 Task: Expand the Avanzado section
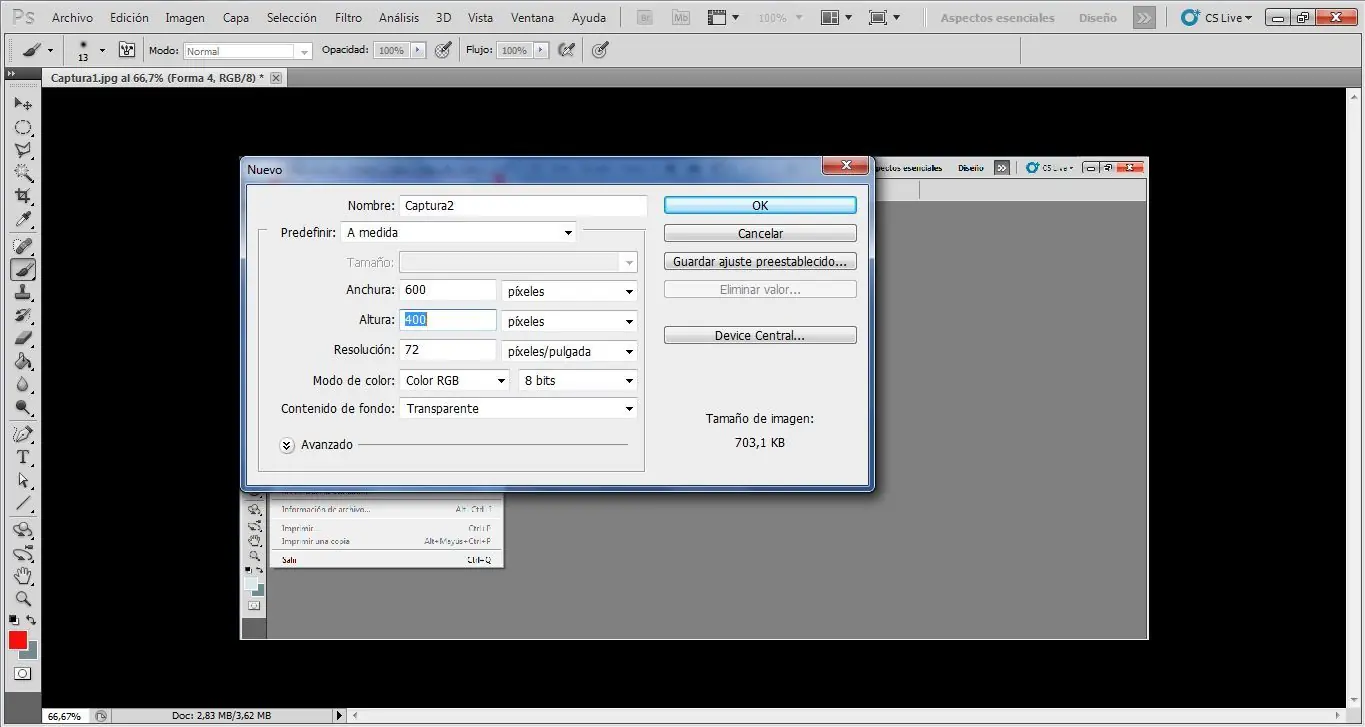click(287, 445)
